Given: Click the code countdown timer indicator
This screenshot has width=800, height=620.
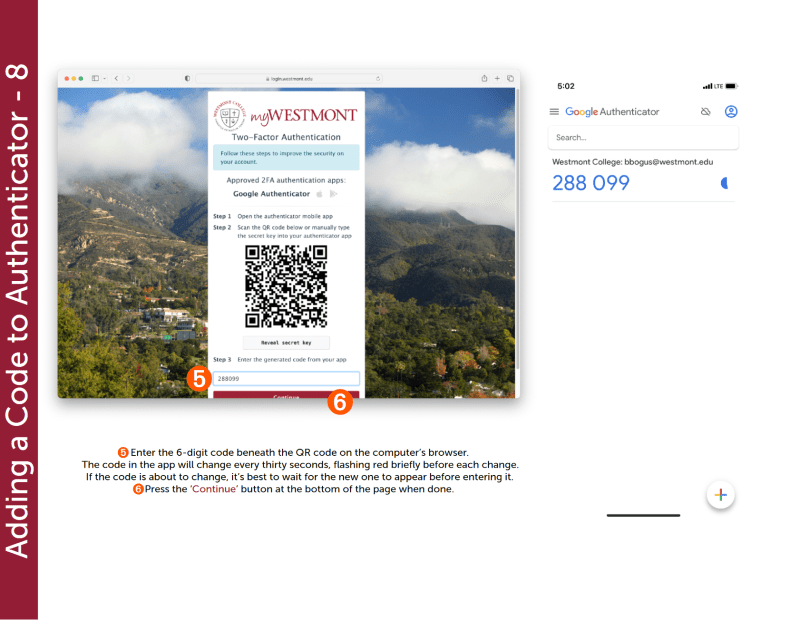Looking at the screenshot, I should [x=724, y=183].
